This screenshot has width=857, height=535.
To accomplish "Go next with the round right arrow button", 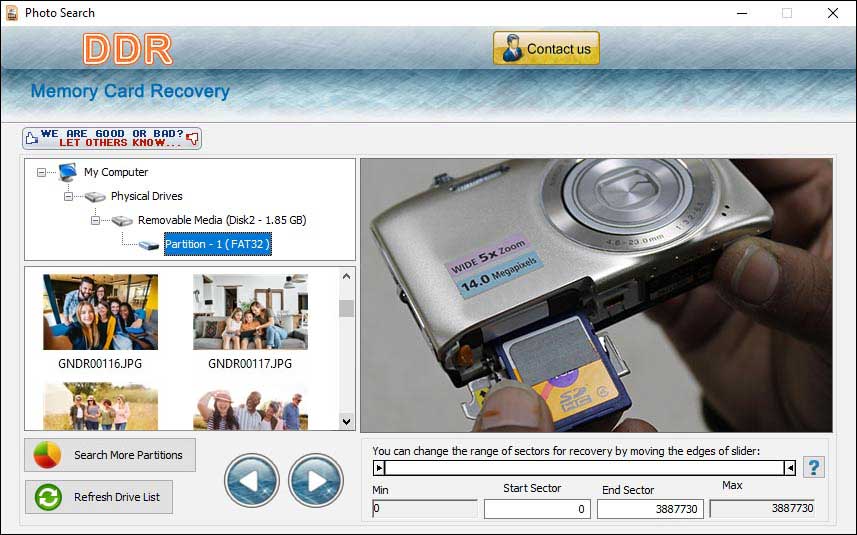I will (316, 481).
